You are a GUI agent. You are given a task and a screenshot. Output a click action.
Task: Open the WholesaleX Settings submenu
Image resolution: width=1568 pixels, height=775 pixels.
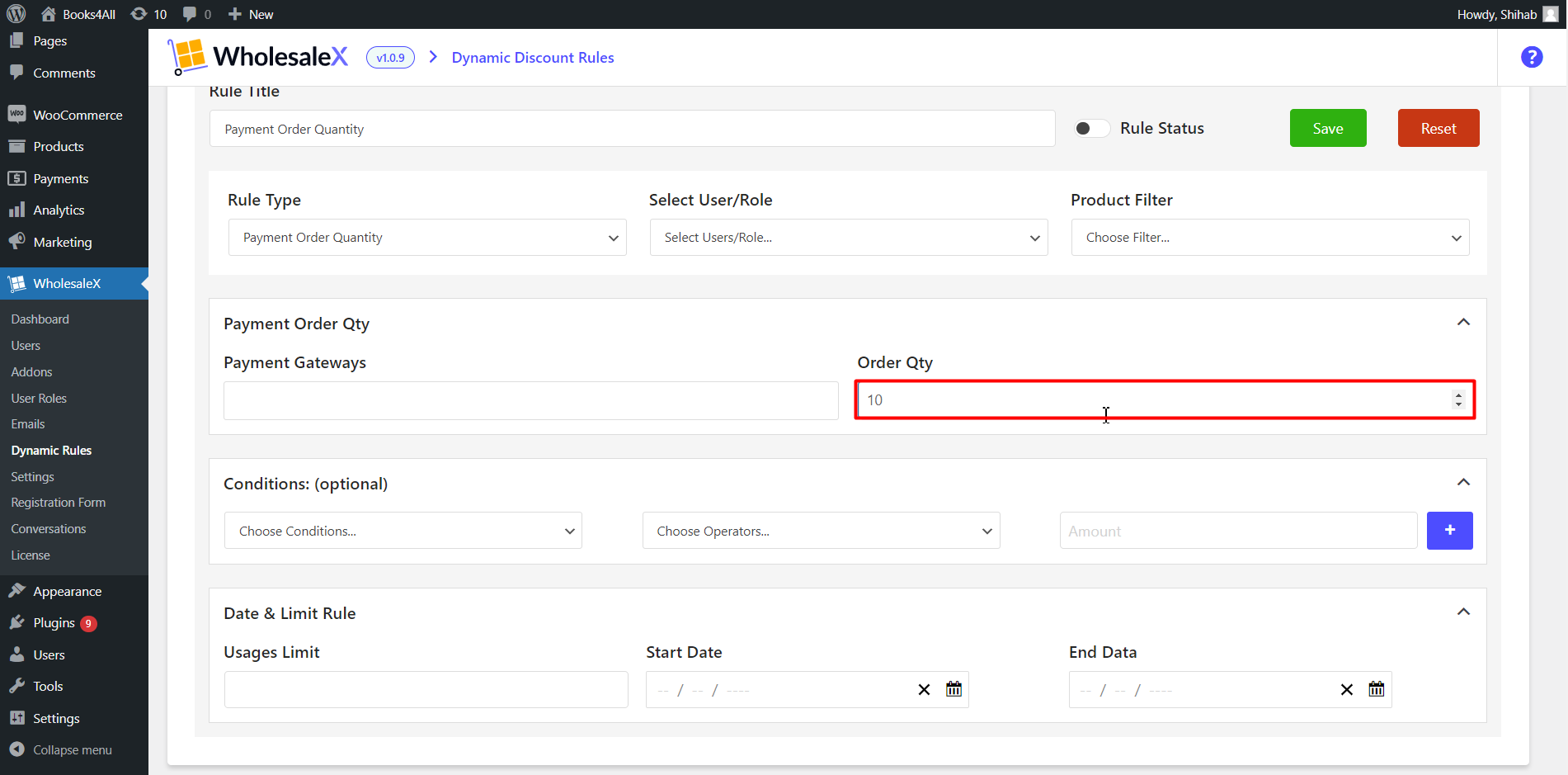tap(32, 477)
